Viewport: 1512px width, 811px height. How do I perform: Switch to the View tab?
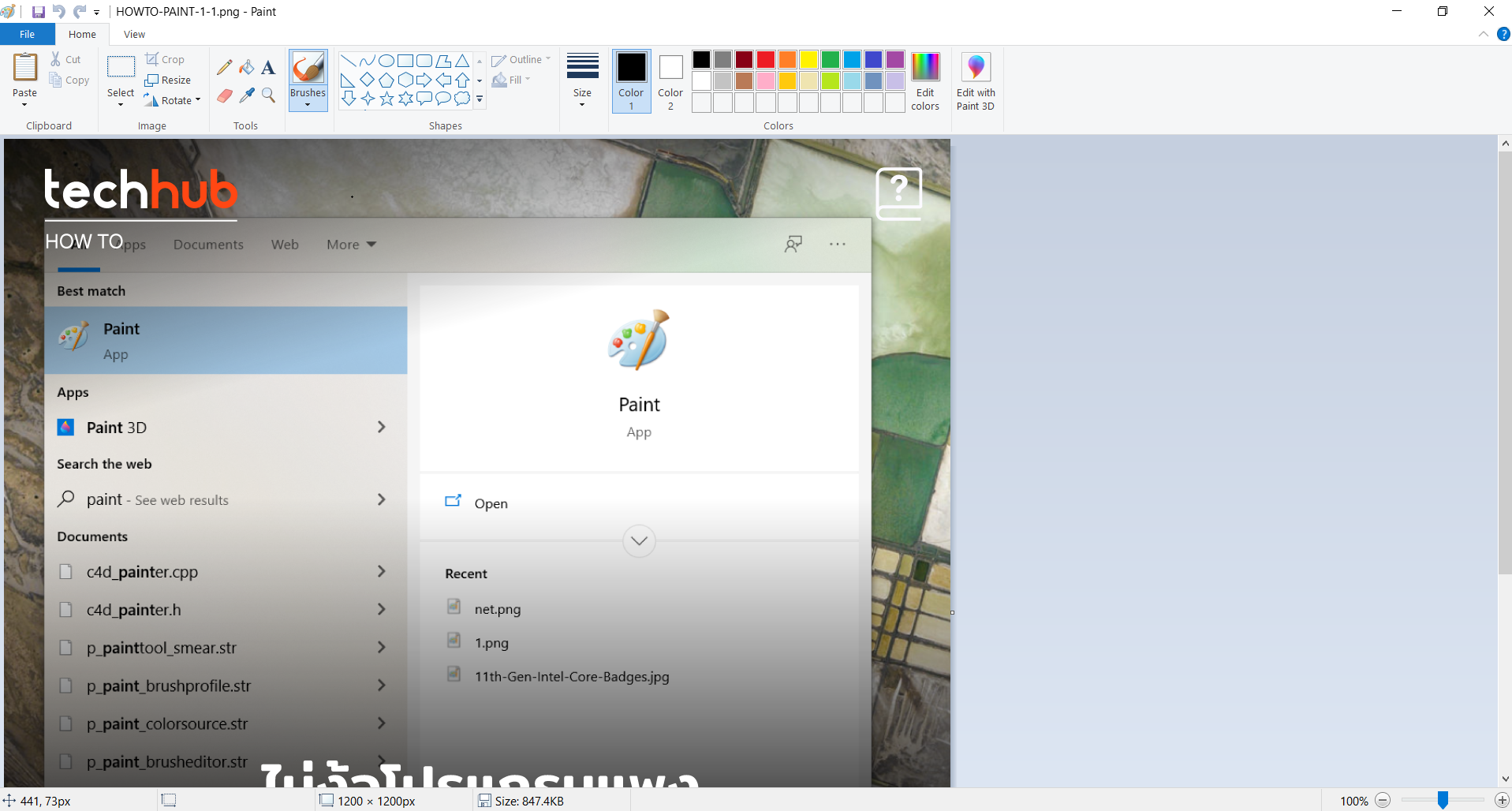click(134, 34)
